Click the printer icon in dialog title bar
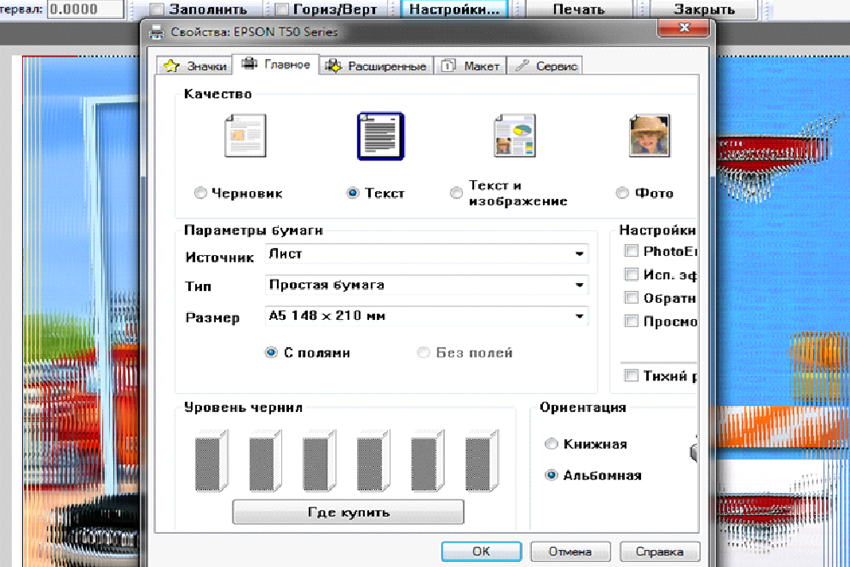850x567 pixels. [x=156, y=32]
